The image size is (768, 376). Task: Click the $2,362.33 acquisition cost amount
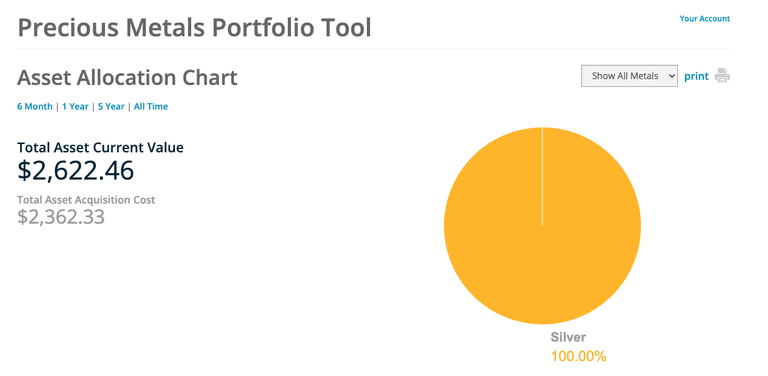point(61,216)
